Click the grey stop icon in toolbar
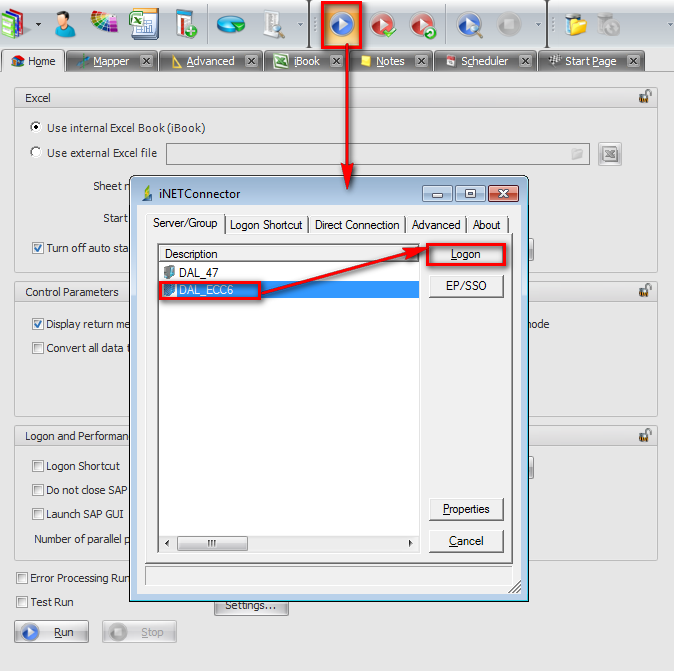The image size is (674, 671). click(509, 25)
